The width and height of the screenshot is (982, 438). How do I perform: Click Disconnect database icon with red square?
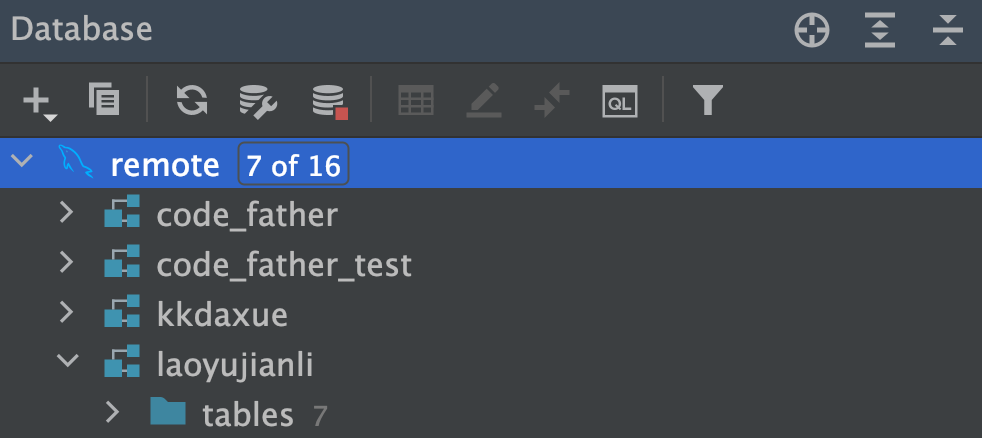(x=329, y=100)
